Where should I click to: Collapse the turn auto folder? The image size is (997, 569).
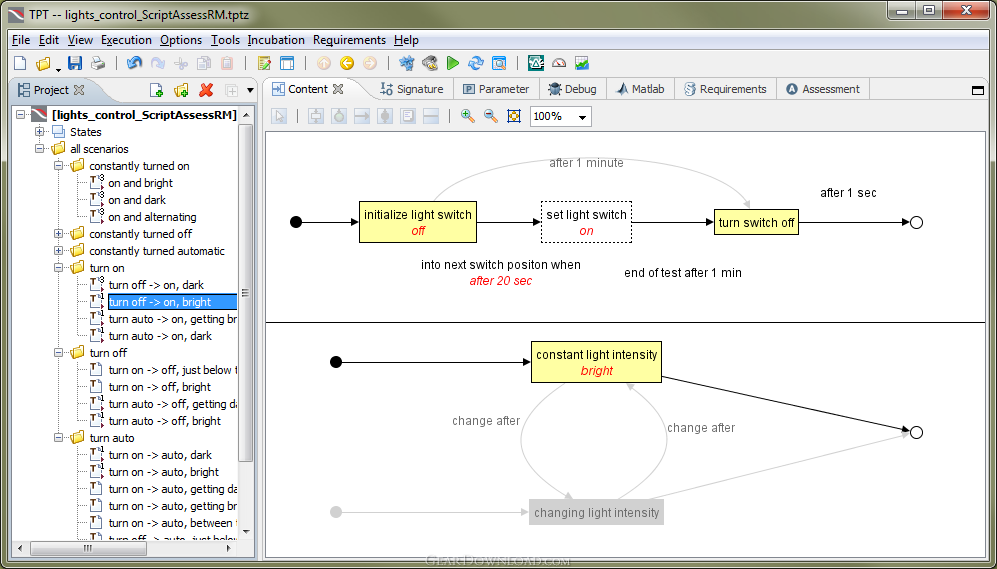pos(59,438)
